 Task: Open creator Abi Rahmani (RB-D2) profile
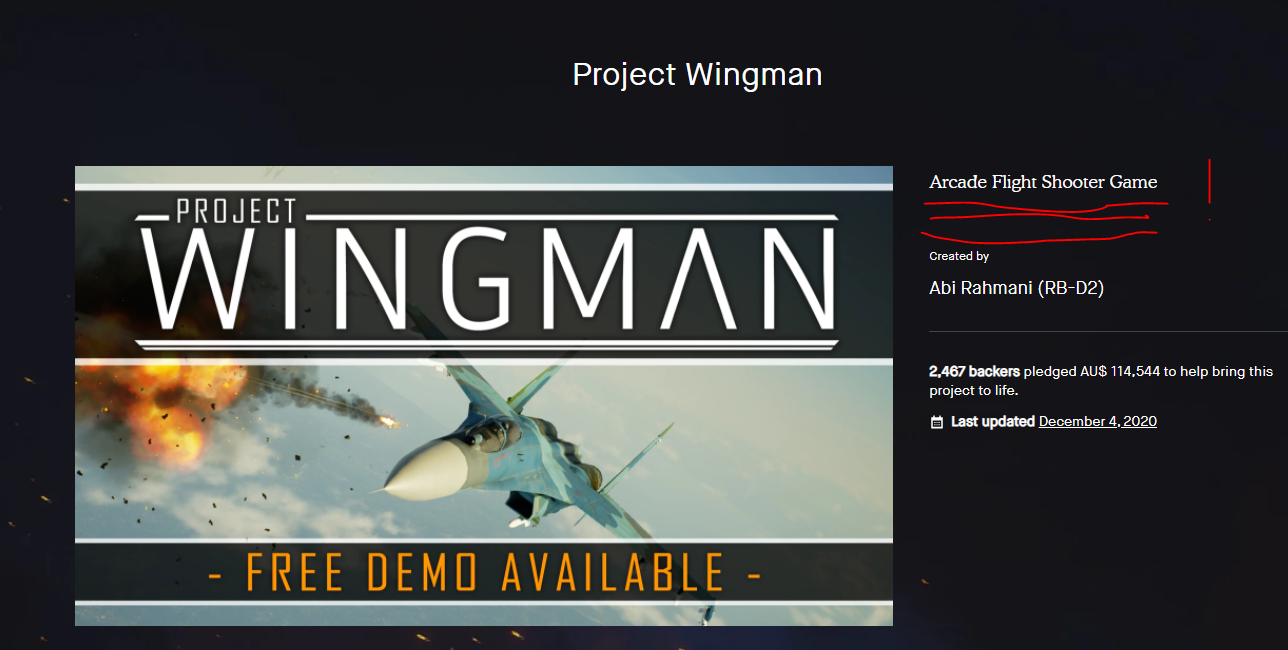(x=1016, y=288)
